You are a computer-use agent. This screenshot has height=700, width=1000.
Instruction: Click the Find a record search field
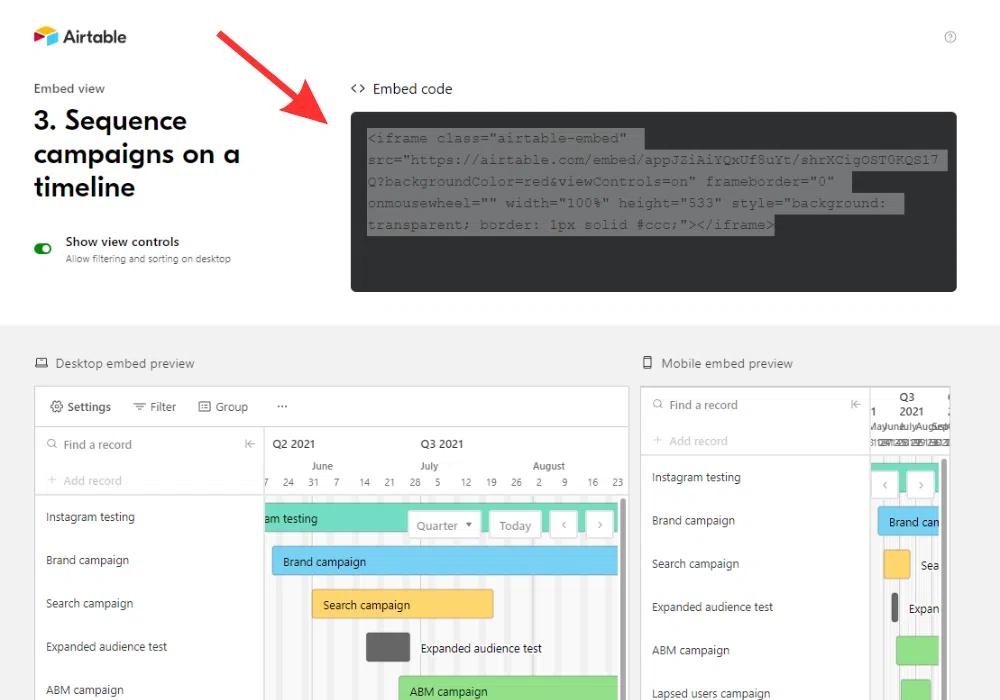(140, 445)
